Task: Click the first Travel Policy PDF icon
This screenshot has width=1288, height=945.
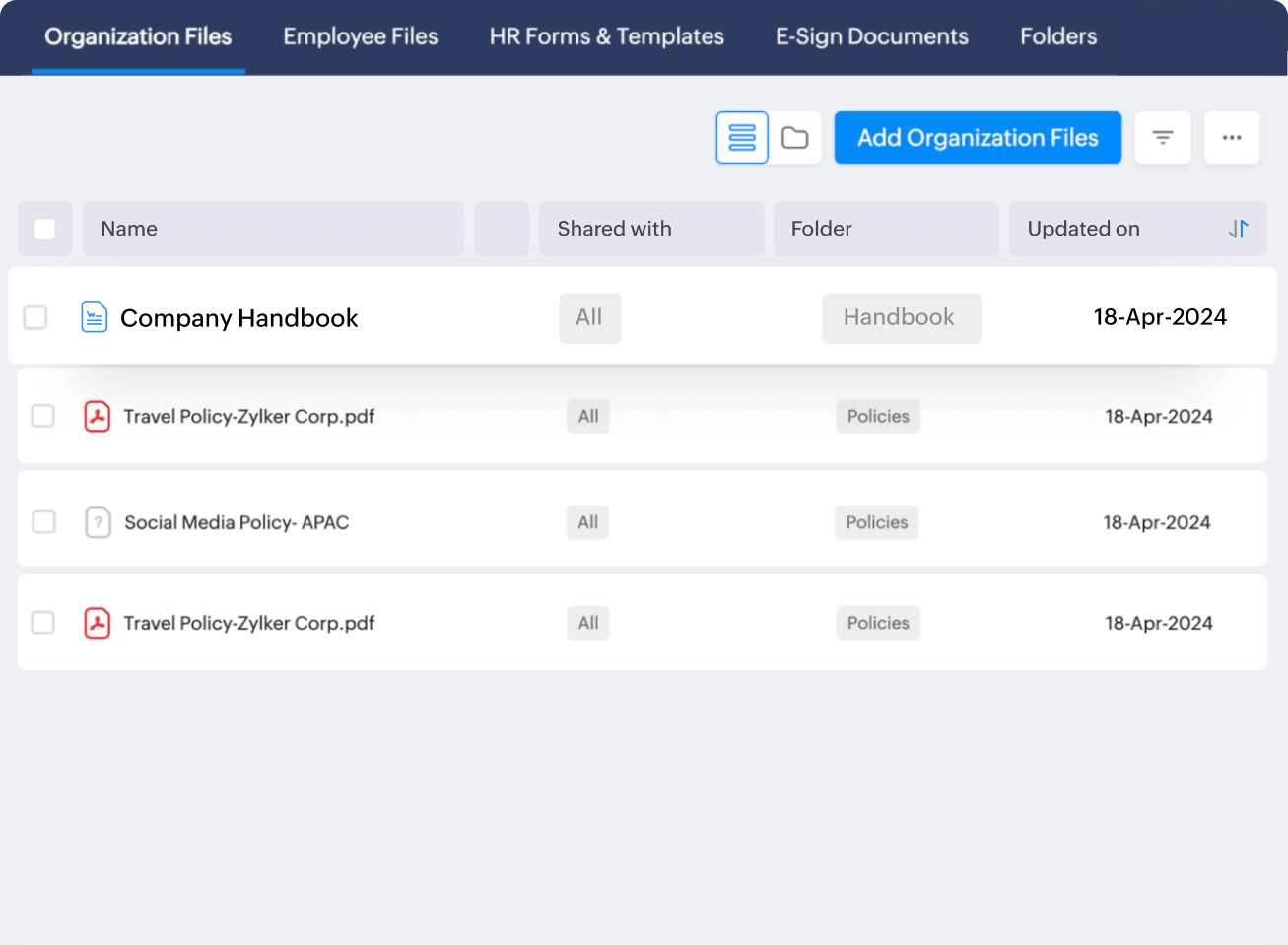Action: click(97, 416)
